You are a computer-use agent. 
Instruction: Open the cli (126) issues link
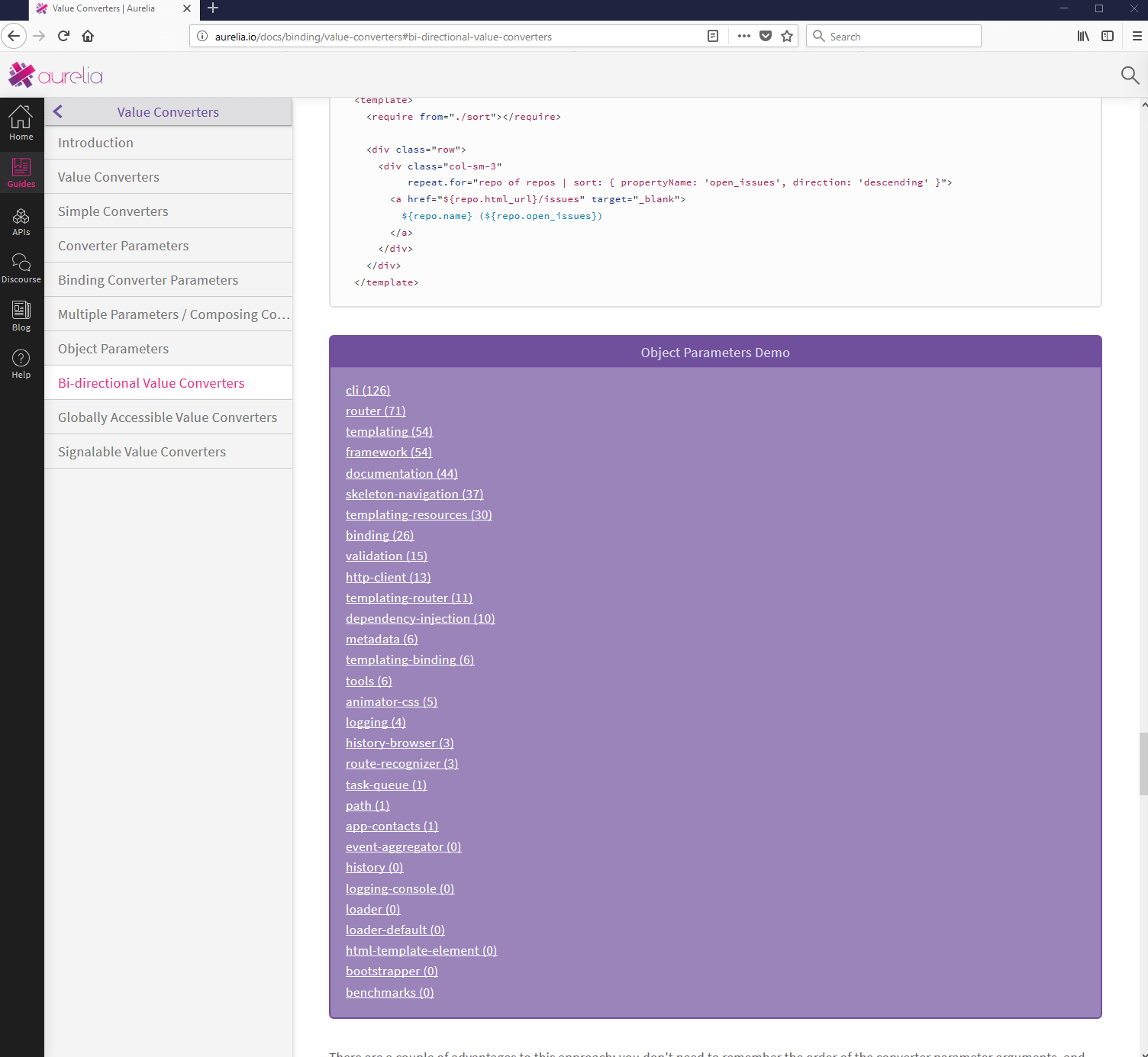(x=368, y=390)
